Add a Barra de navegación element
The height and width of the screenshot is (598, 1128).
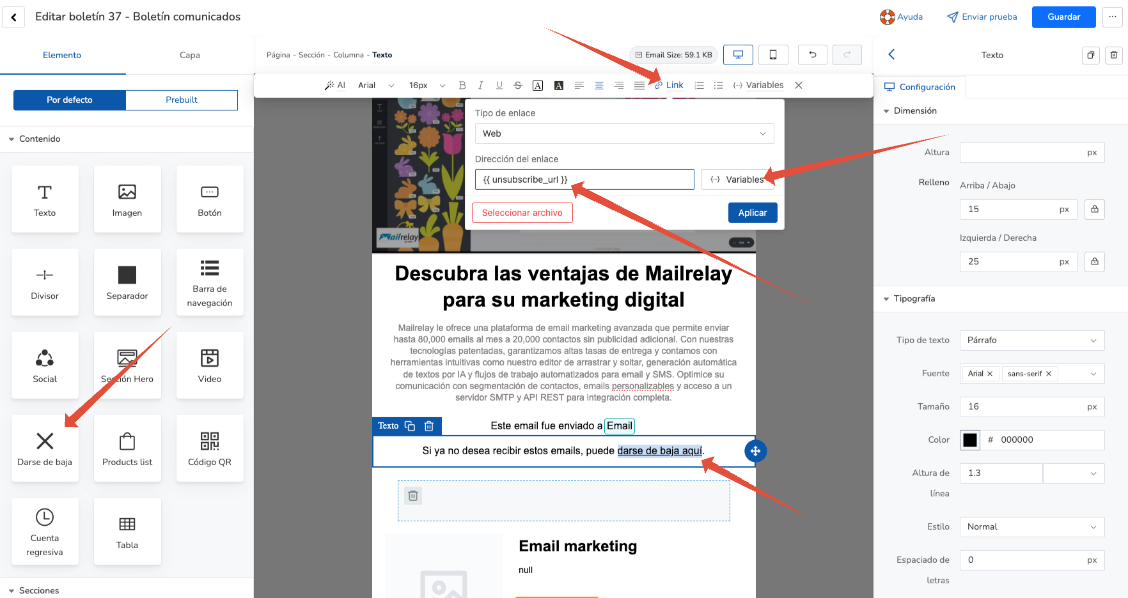point(209,283)
